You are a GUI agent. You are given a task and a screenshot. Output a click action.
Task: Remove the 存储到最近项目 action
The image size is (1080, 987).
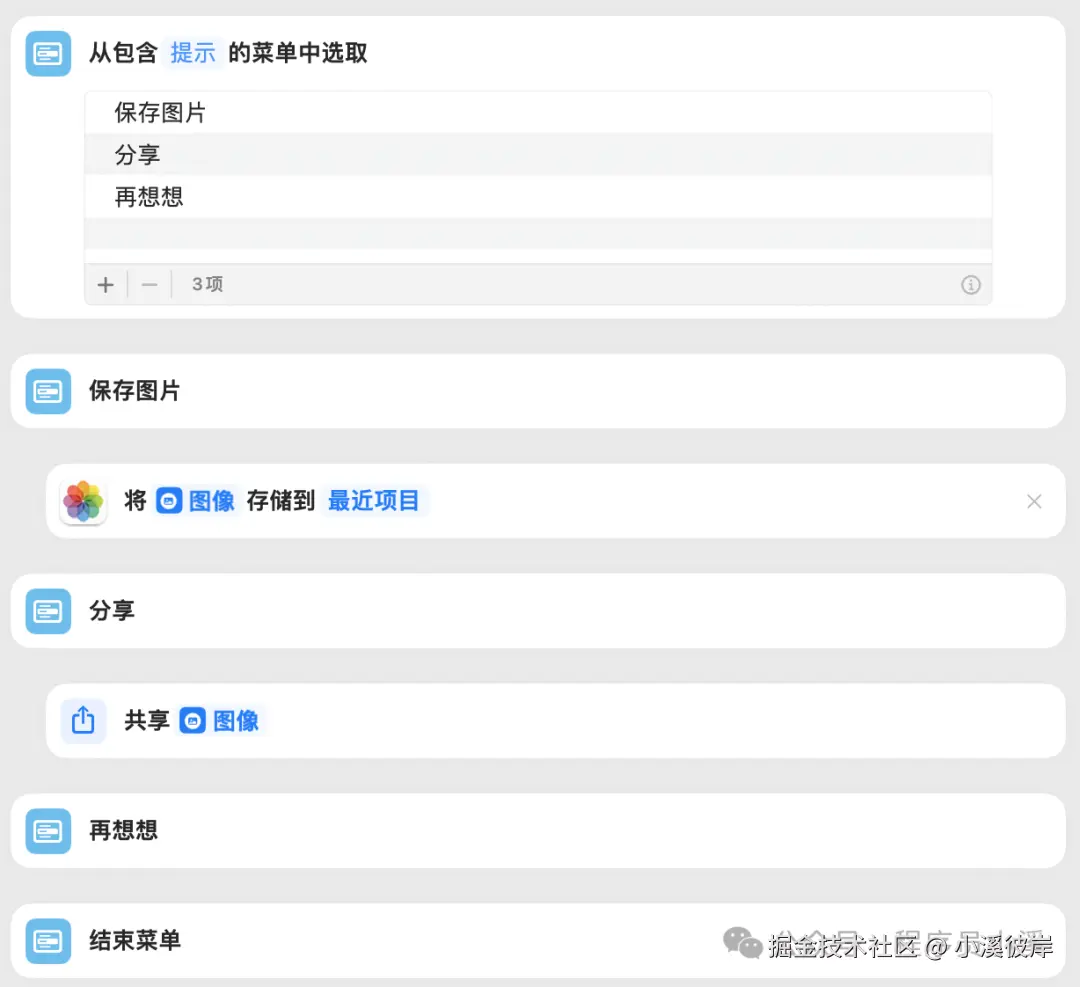[1034, 501]
